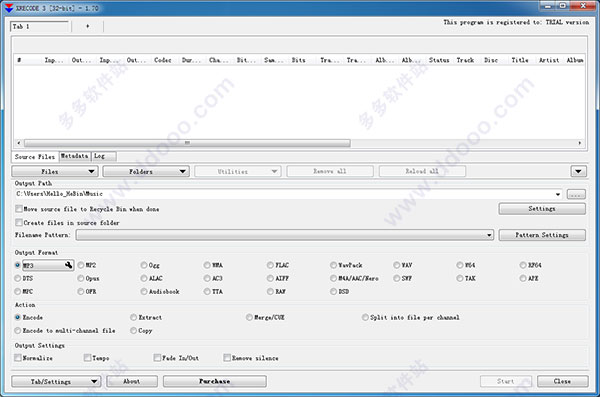
Task: Expand the Output Path dropdown arrow
Action: coord(558,194)
